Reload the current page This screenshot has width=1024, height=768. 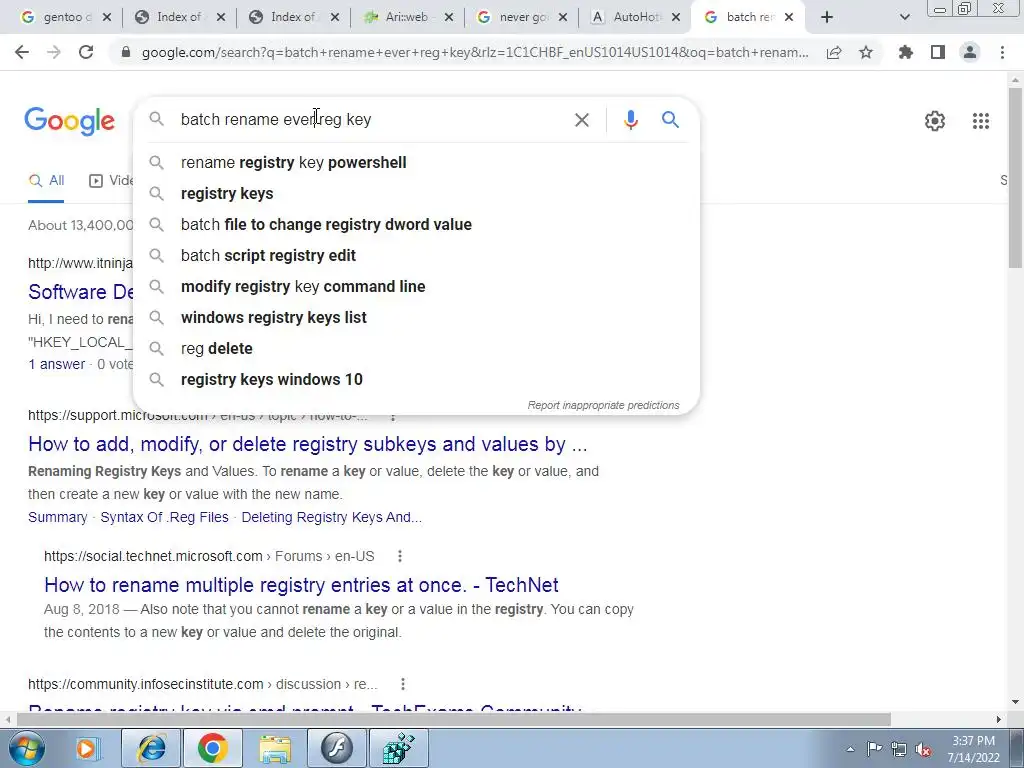[86, 52]
